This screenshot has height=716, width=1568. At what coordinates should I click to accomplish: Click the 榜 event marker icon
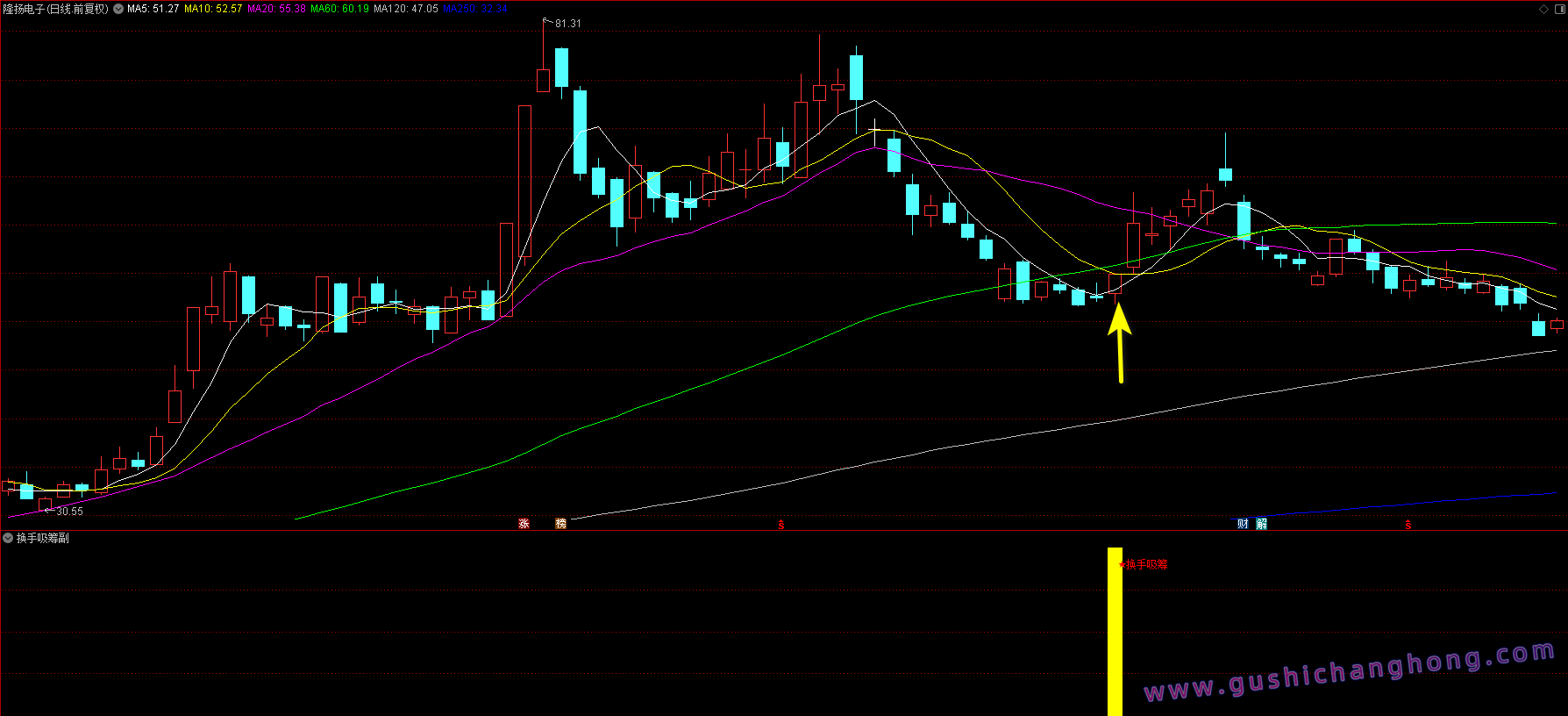(x=560, y=524)
